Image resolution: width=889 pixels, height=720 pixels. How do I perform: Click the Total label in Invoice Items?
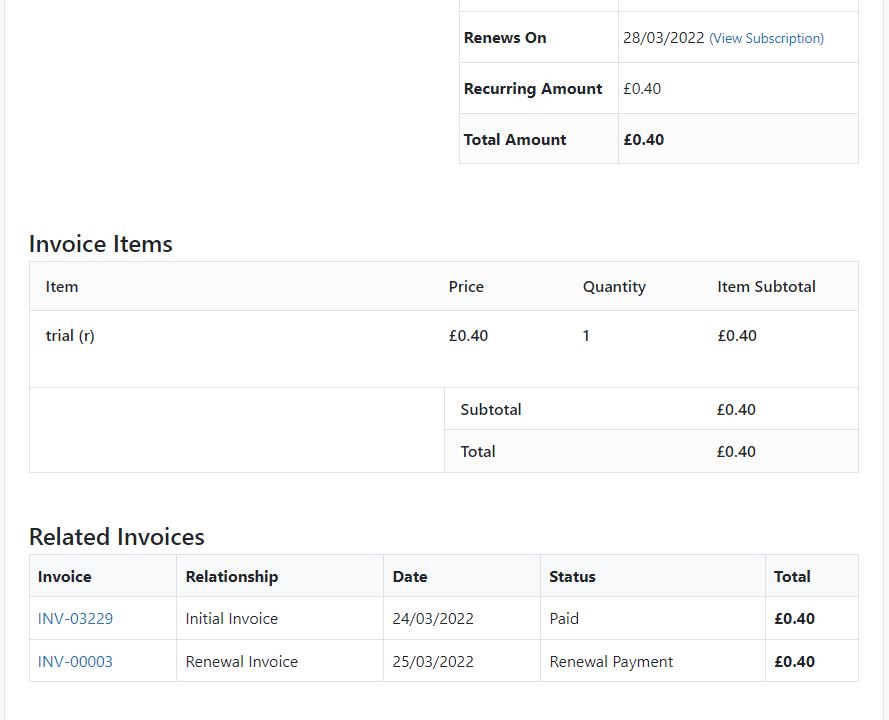pyautogui.click(x=478, y=451)
